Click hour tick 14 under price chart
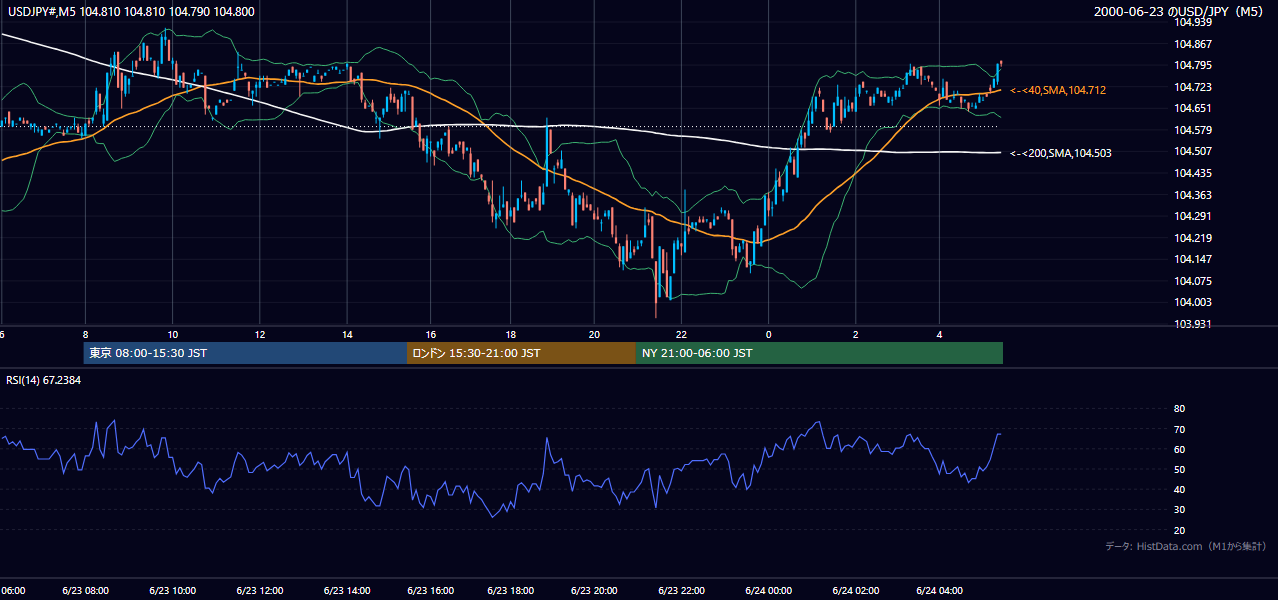 [346, 335]
